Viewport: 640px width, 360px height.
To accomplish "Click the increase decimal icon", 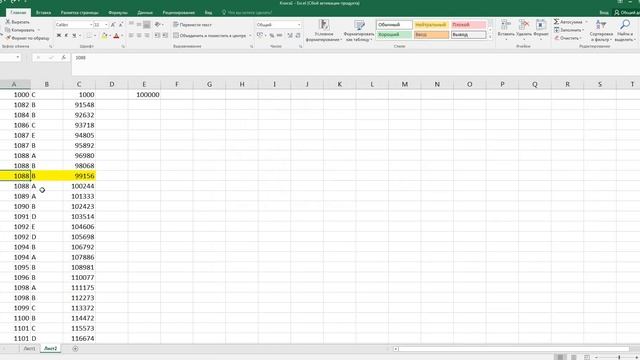I will [x=290, y=36].
